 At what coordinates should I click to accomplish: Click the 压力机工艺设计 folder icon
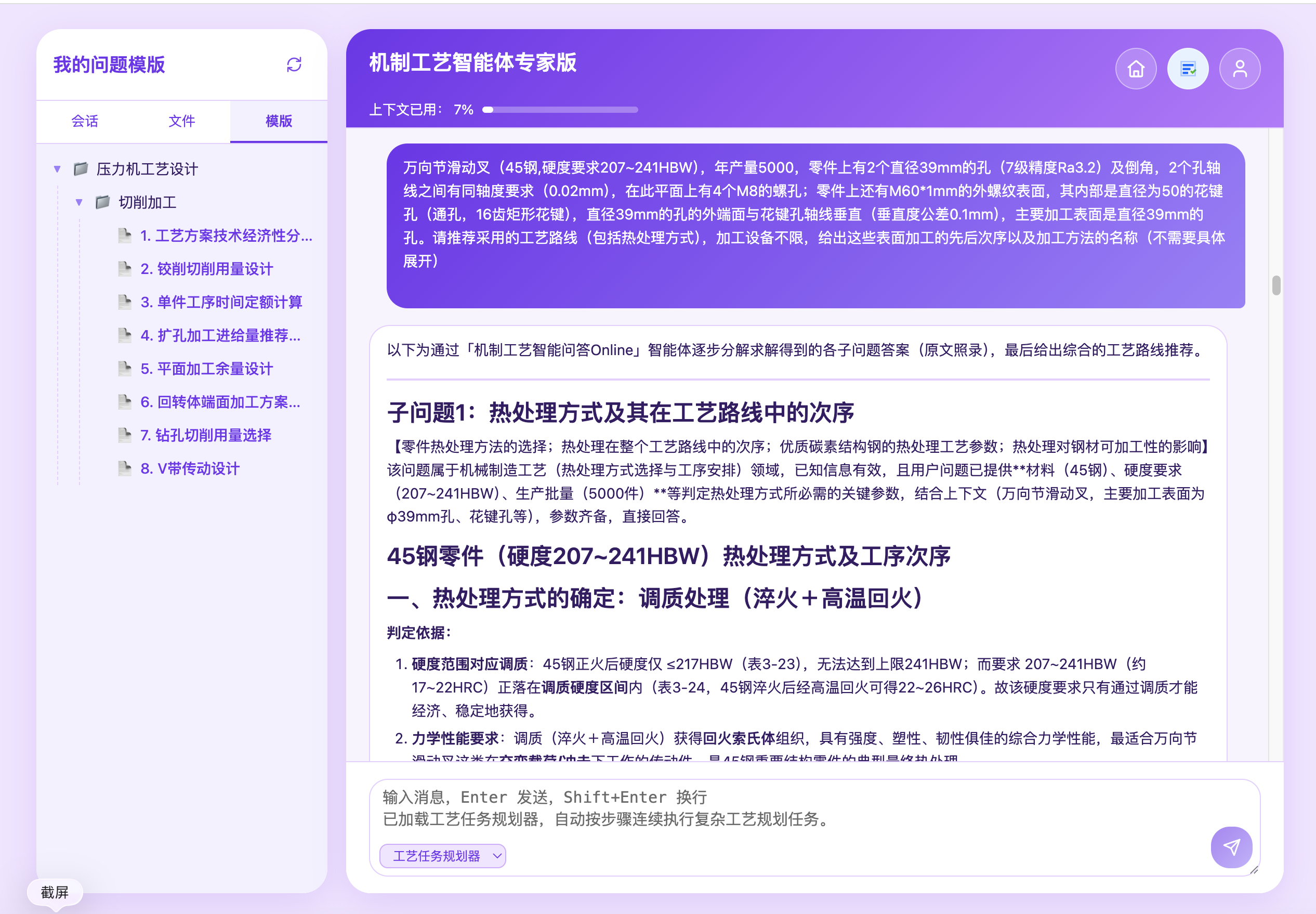(81, 168)
